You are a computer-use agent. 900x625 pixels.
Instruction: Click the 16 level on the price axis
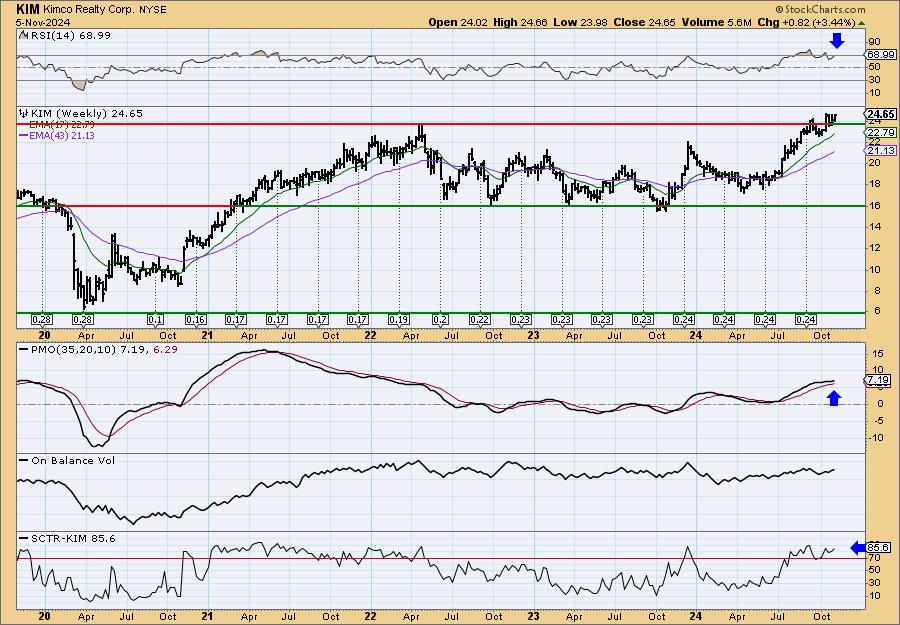tap(874, 206)
